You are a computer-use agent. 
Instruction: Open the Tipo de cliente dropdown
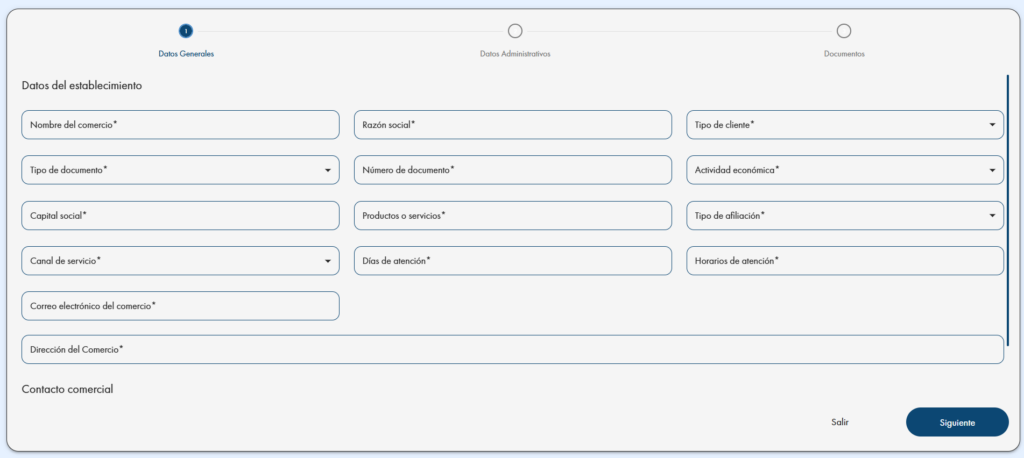(x=844, y=125)
